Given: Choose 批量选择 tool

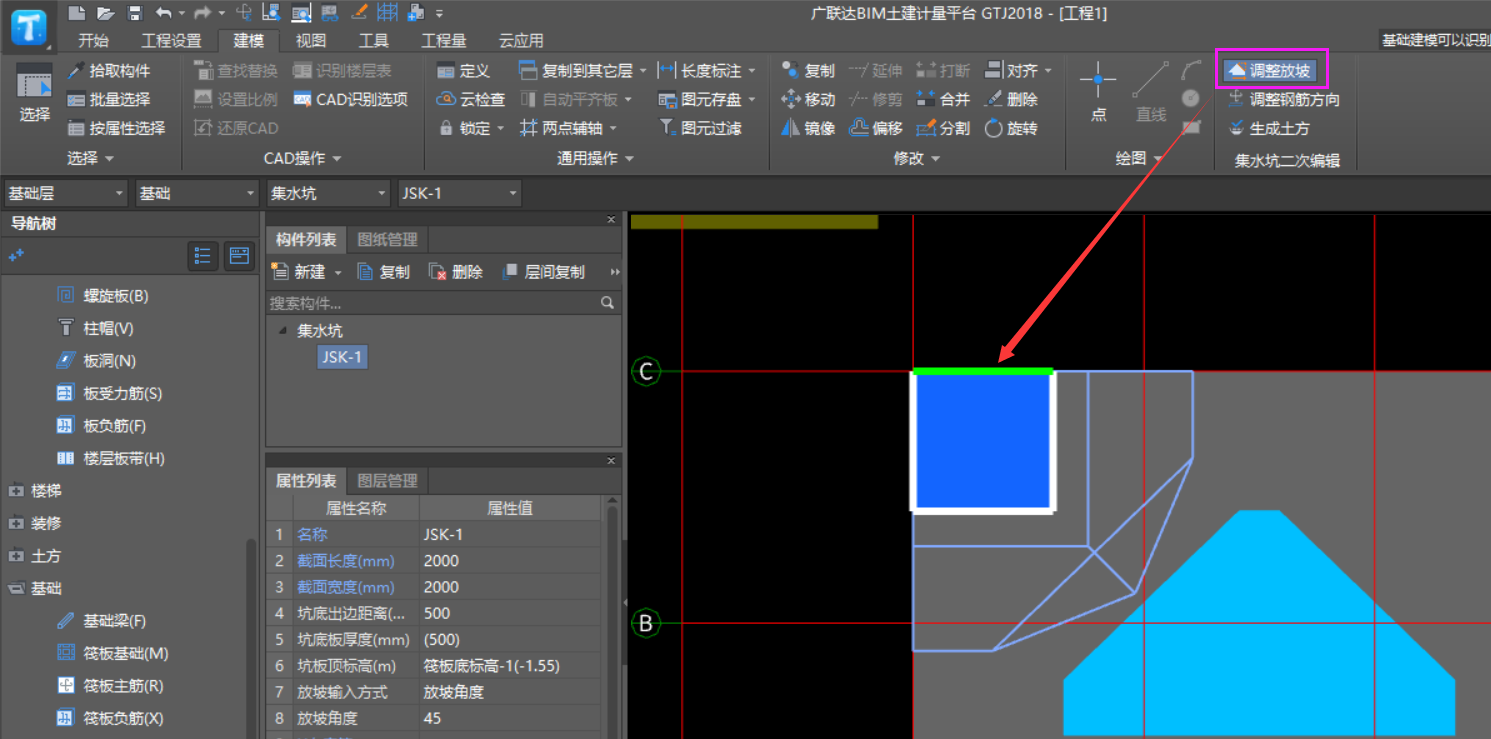Looking at the screenshot, I should pos(109,100).
